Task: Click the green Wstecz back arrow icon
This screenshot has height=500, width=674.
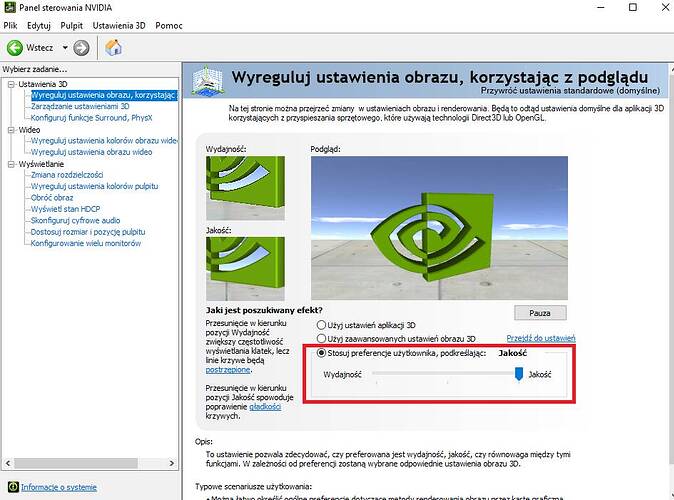Action: (x=15, y=48)
